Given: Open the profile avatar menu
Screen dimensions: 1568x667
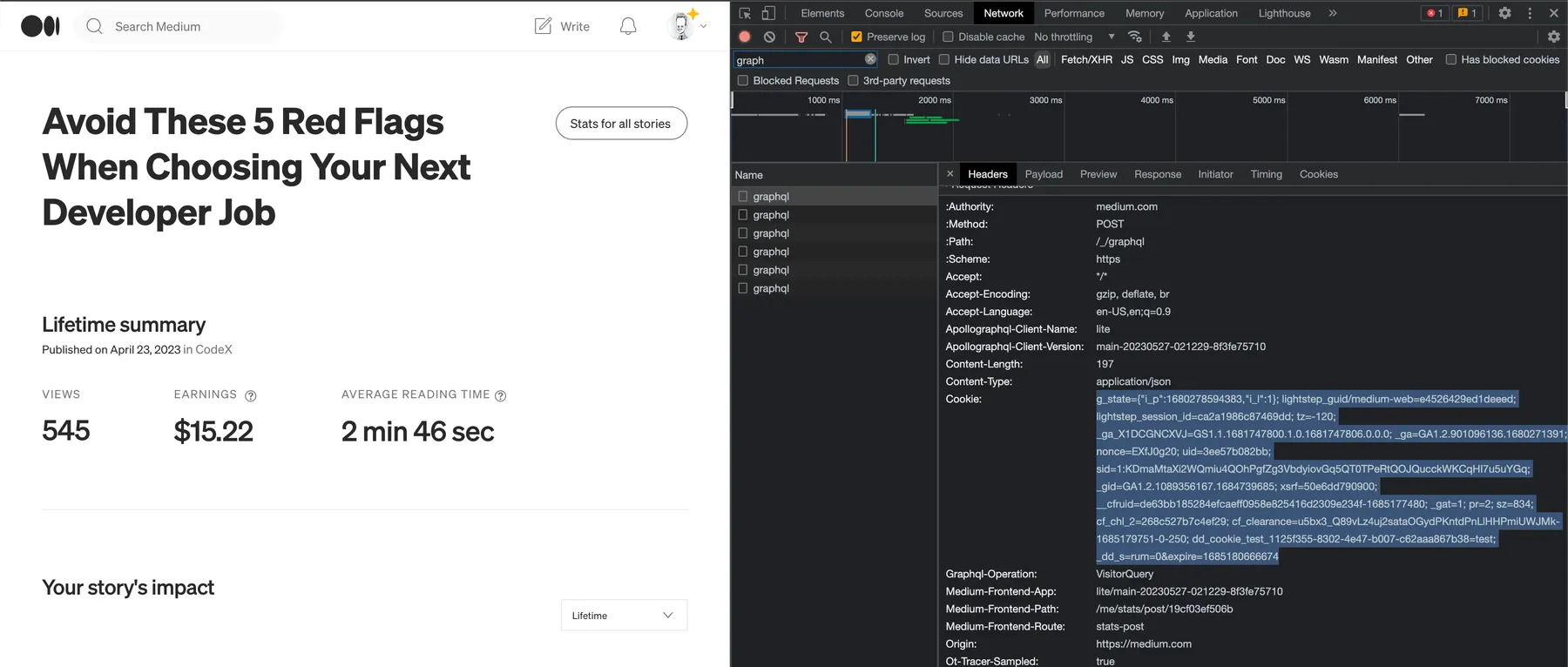Looking at the screenshot, I should tap(681, 26).
